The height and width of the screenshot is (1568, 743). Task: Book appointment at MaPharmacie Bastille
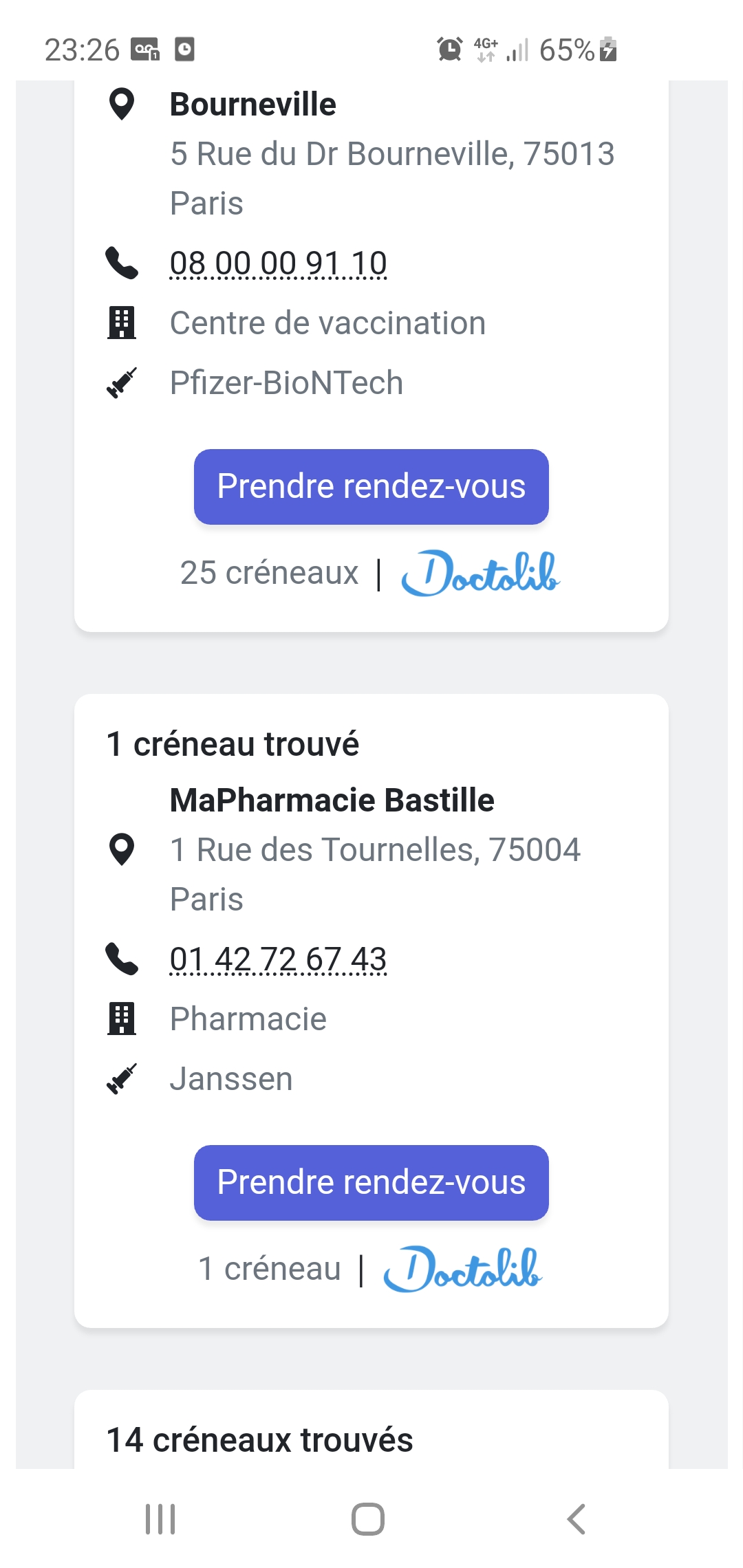[371, 1183]
